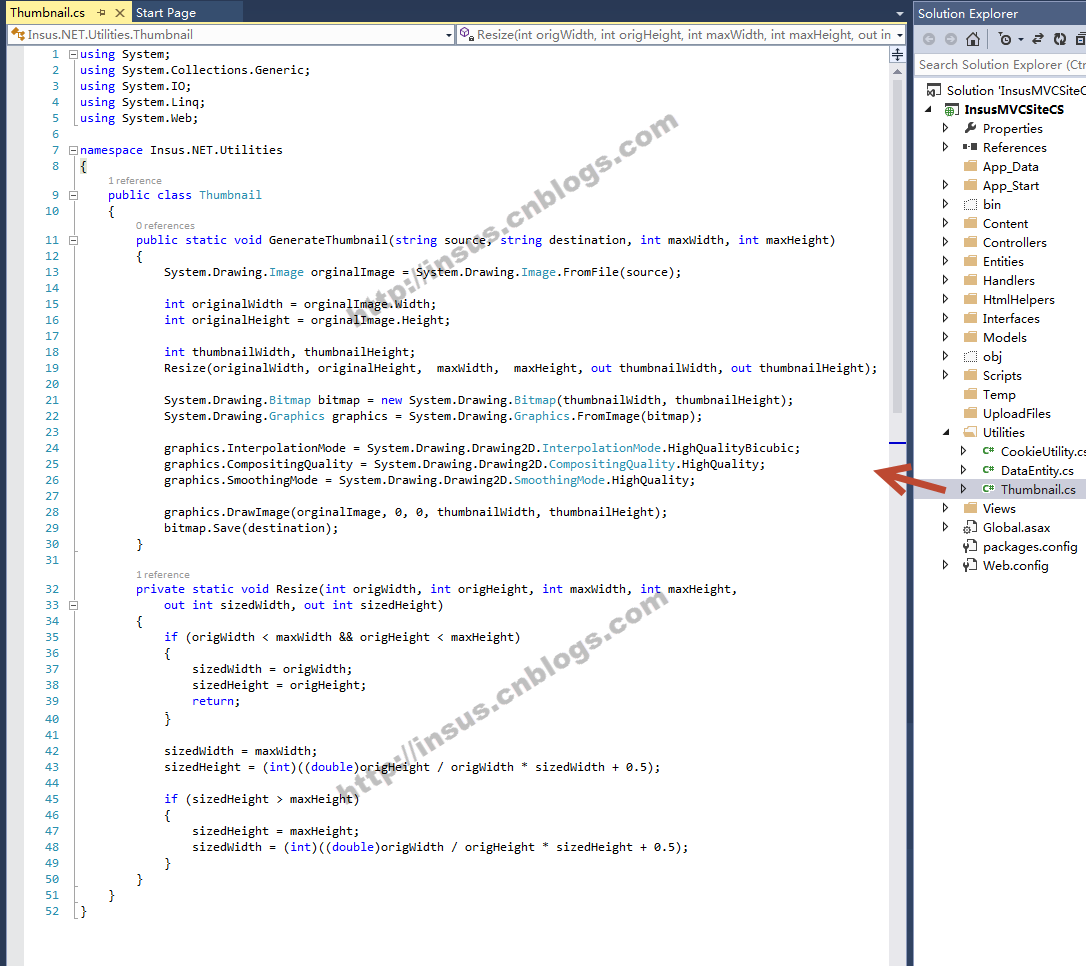Click 'return;' on line 39
The height and width of the screenshot is (966, 1086).
pos(216,701)
